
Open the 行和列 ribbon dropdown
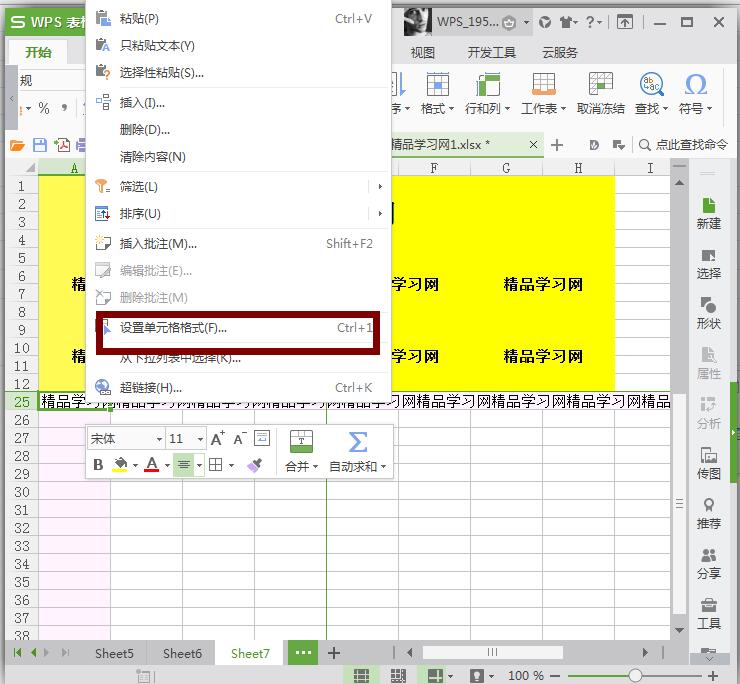(x=488, y=94)
